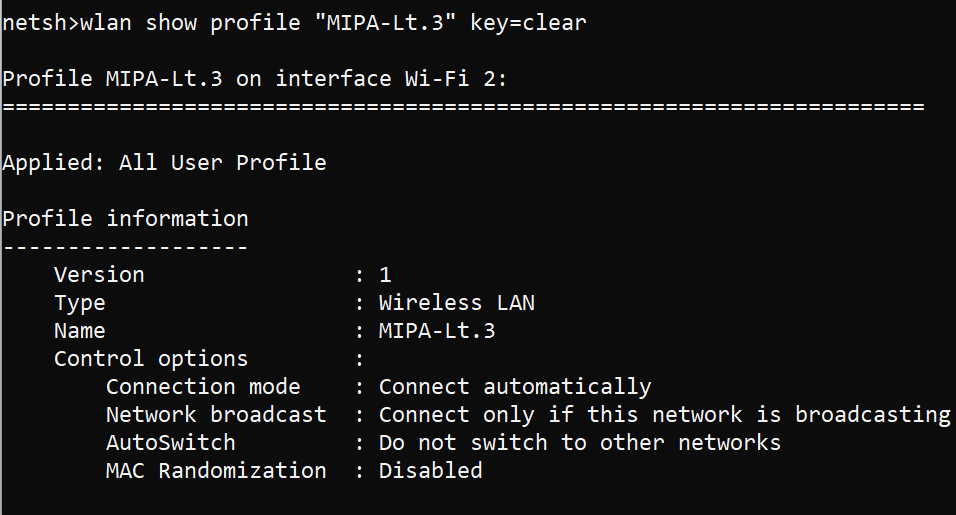
Task: Click the Name value MIPA-Lt.3
Action: [437, 331]
